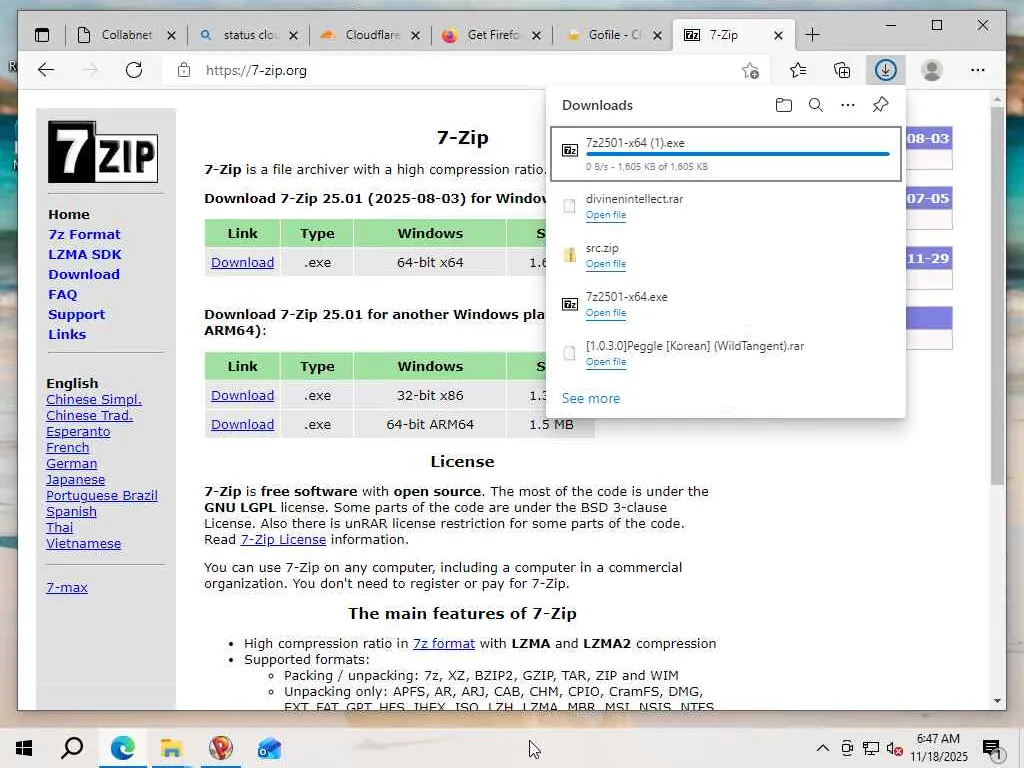
Task: Open downloads folder icon in Downloads panel
Action: [x=784, y=105]
